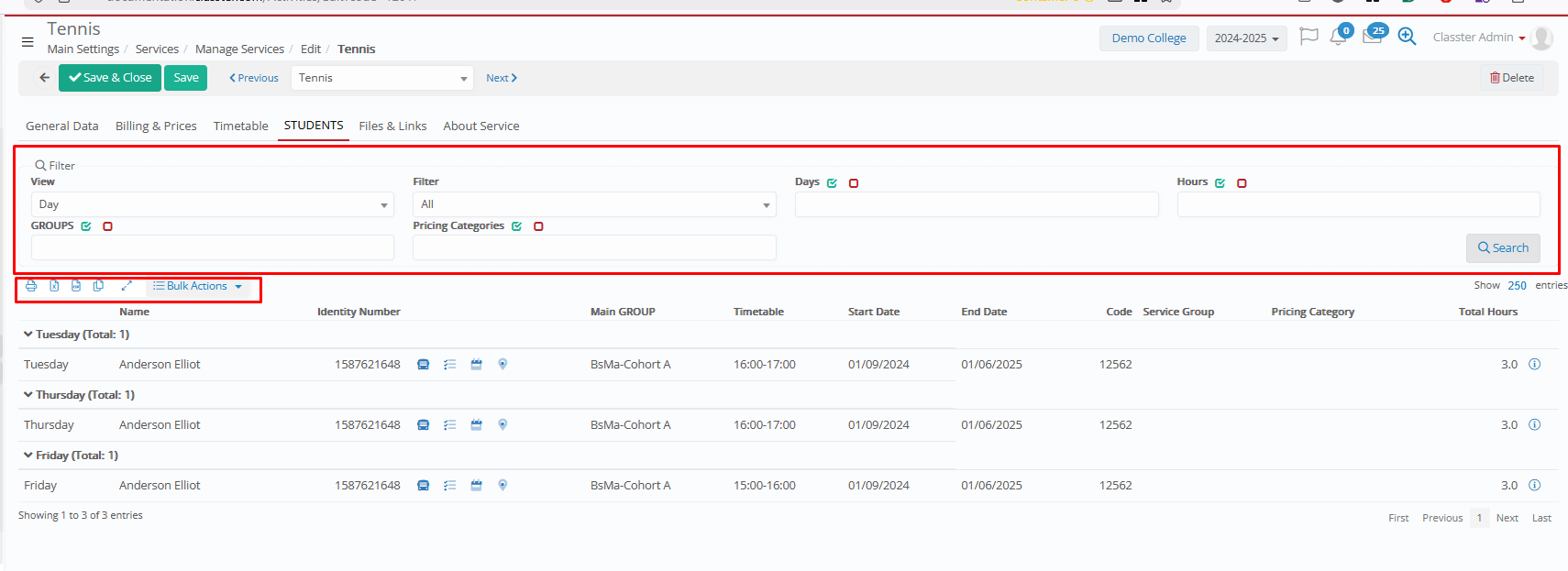The image size is (1568, 571).
Task: Click the Pricing Categories input field
Action: pos(594,247)
